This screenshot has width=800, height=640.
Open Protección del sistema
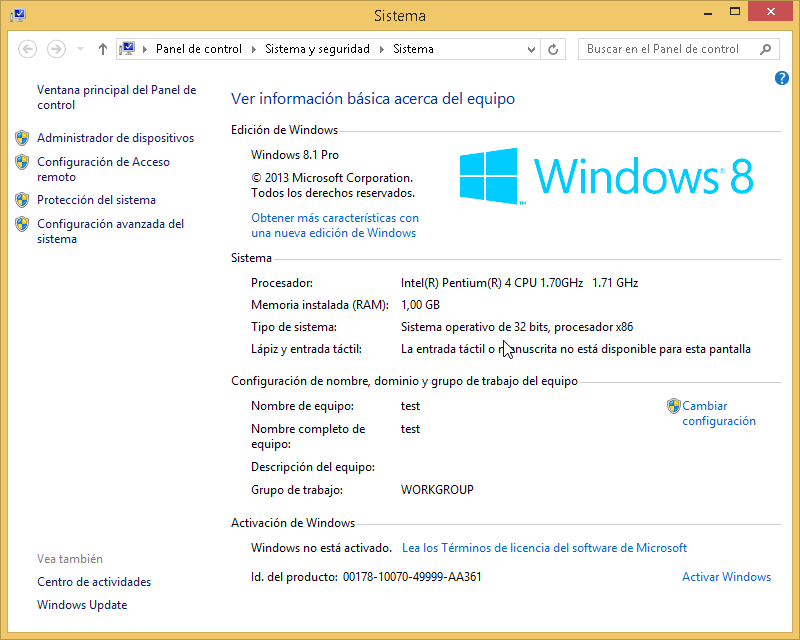tap(96, 200)
